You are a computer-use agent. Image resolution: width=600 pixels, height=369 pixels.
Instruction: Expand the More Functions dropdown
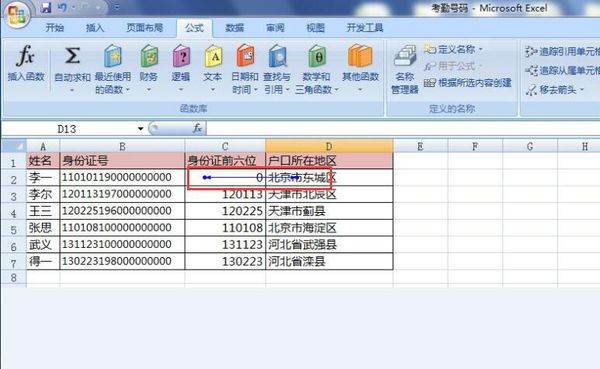point(360,90)
